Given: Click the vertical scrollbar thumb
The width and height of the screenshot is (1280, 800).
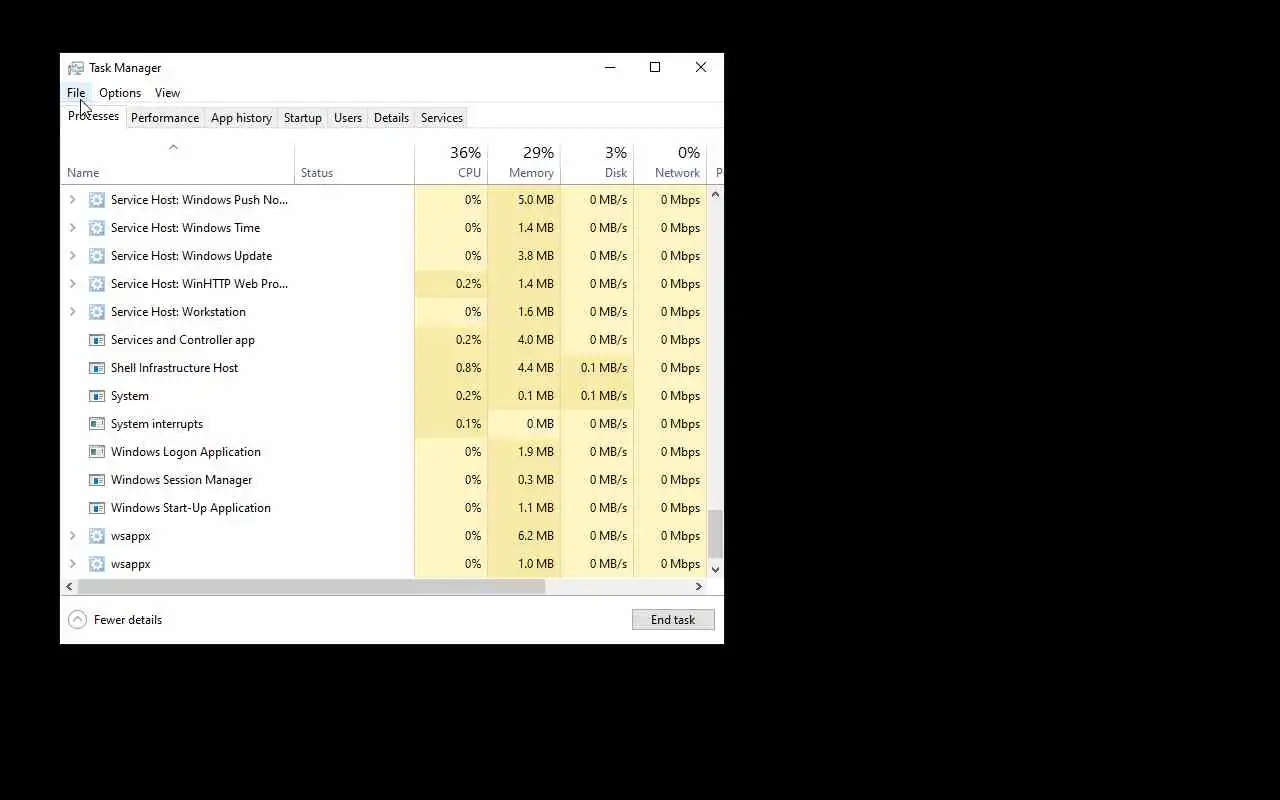Looking at the screenshot, I should pyautogui.click(x=715, y=534).
